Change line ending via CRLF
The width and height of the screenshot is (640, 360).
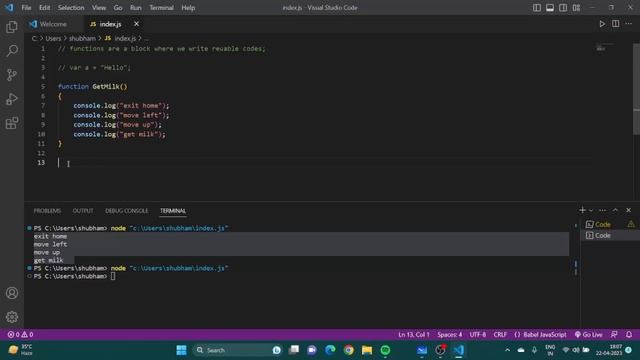(500, 334)
